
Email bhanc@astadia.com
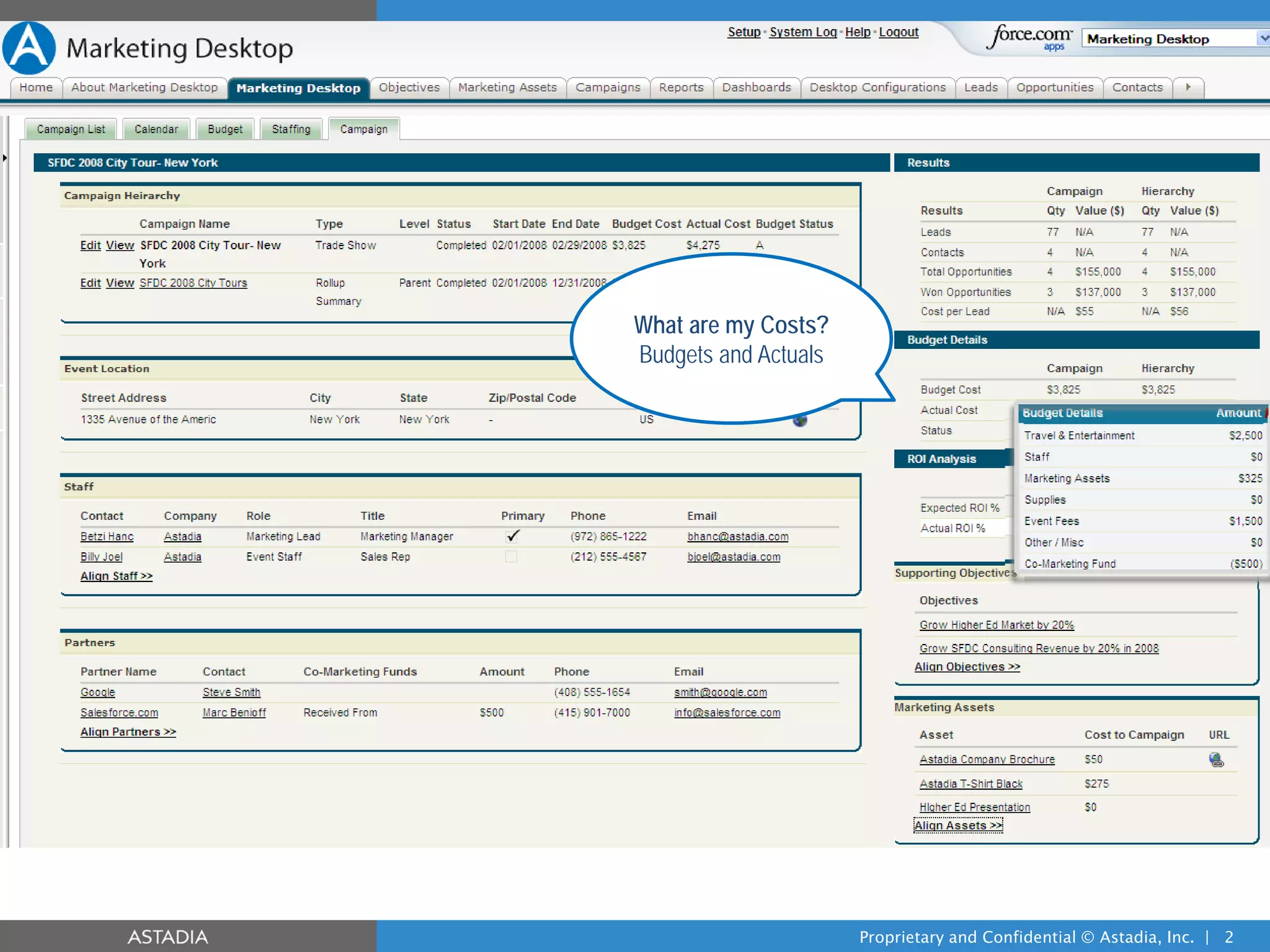[738, 537]
